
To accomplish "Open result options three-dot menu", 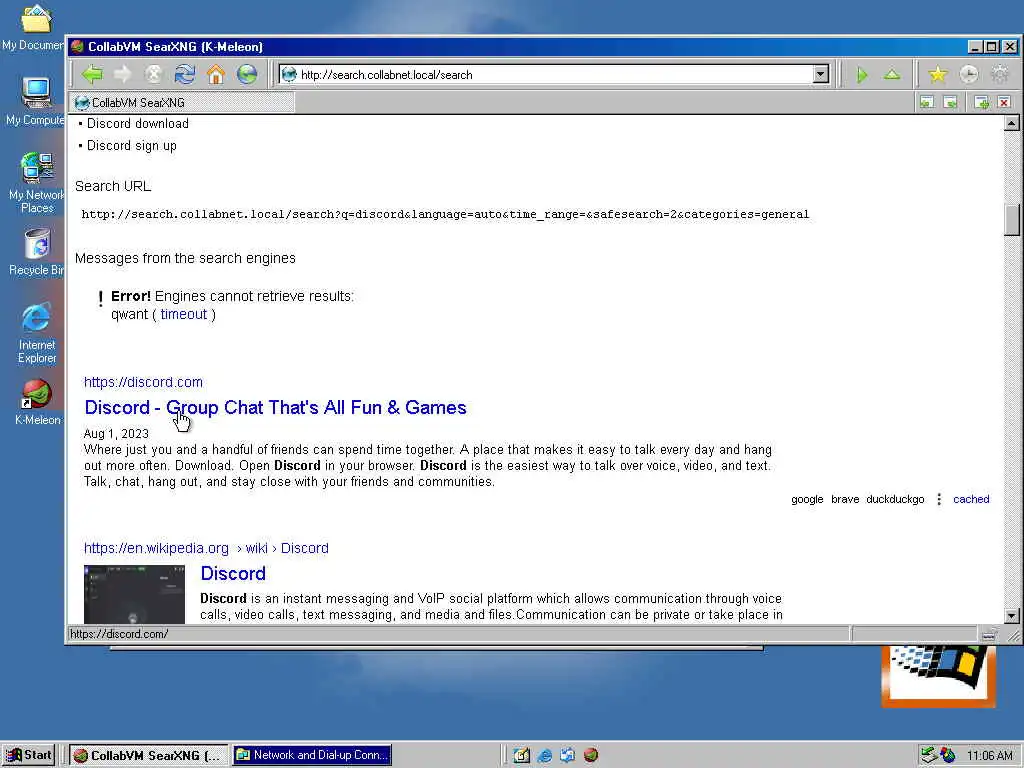I will (x=939, y=499).
